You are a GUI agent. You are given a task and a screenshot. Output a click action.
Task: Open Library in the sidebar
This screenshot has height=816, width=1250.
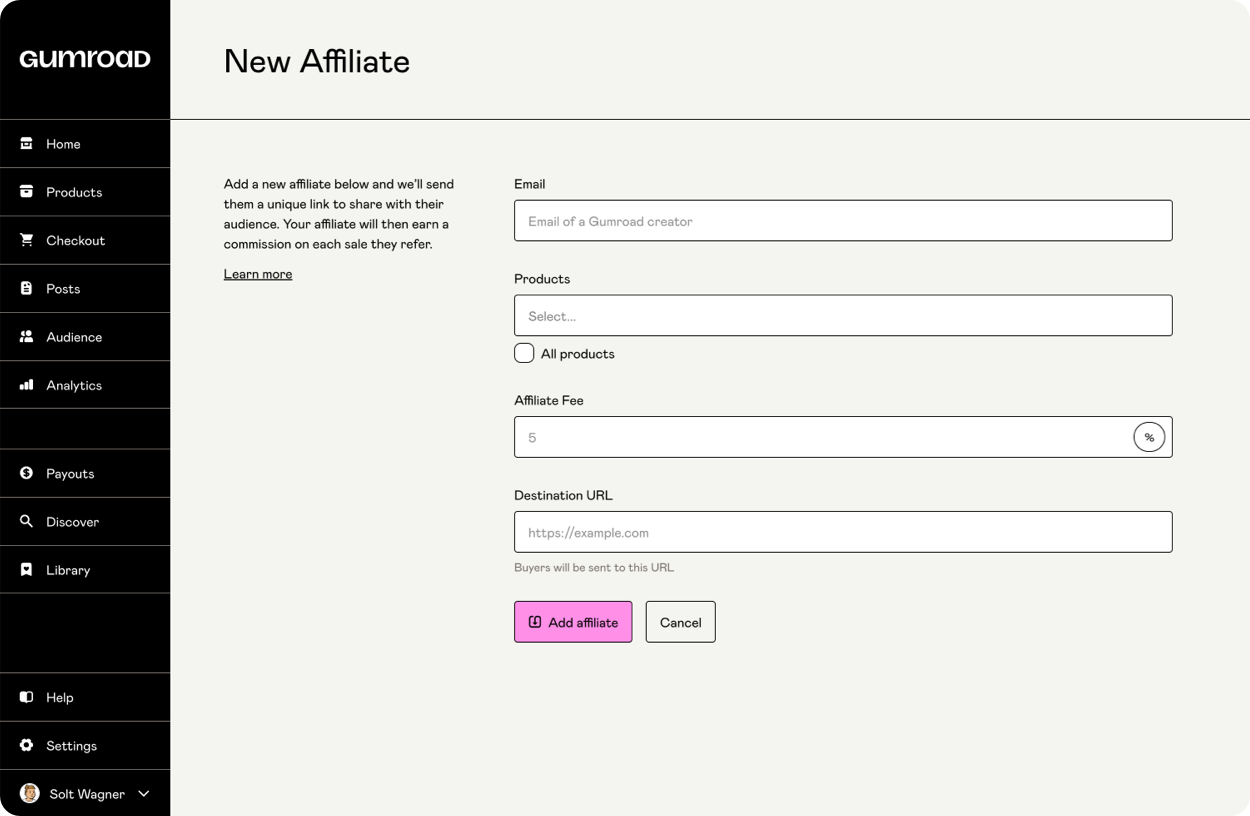85,570
